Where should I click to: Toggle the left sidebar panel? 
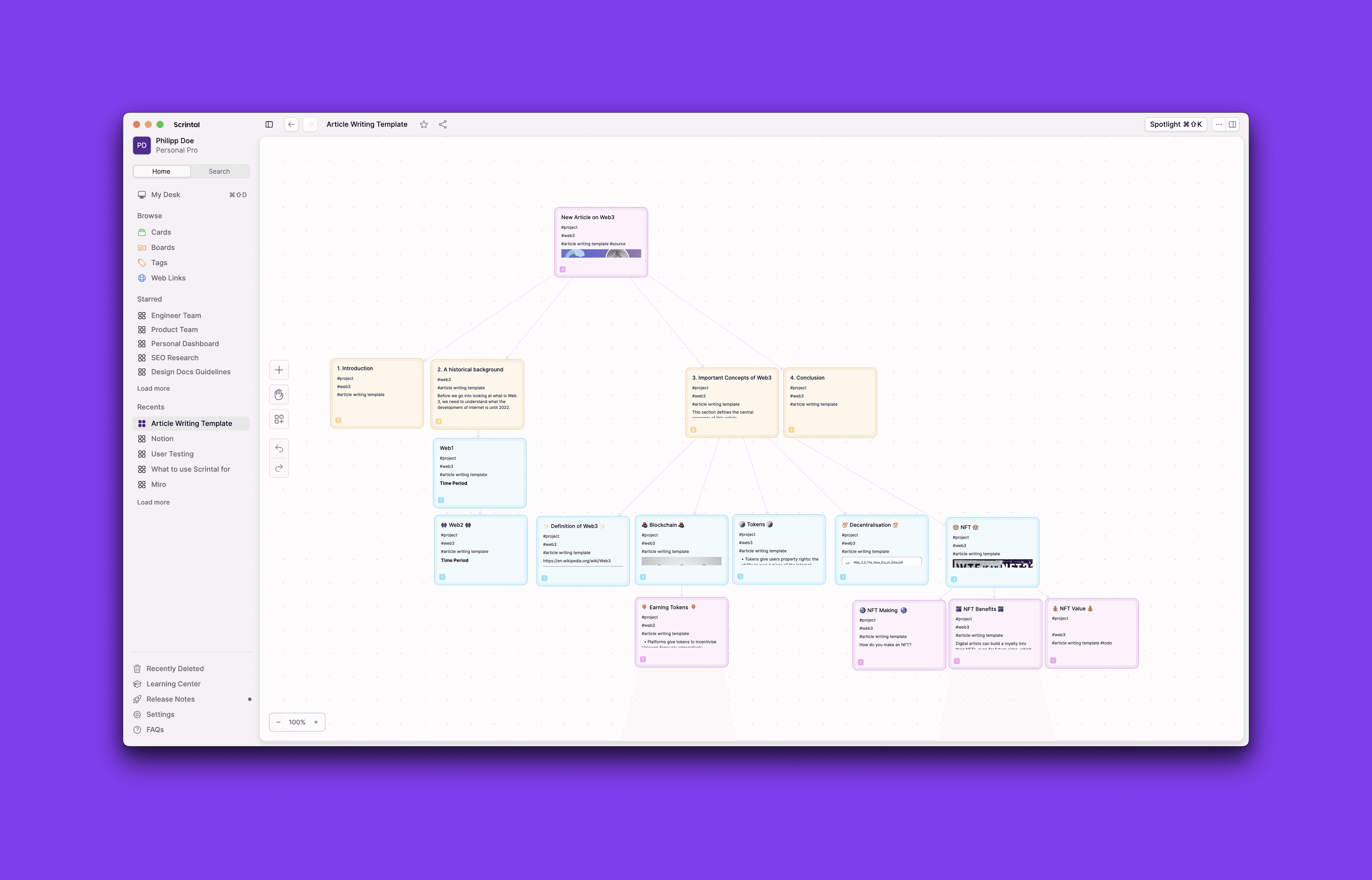click(x=269, y=125)
